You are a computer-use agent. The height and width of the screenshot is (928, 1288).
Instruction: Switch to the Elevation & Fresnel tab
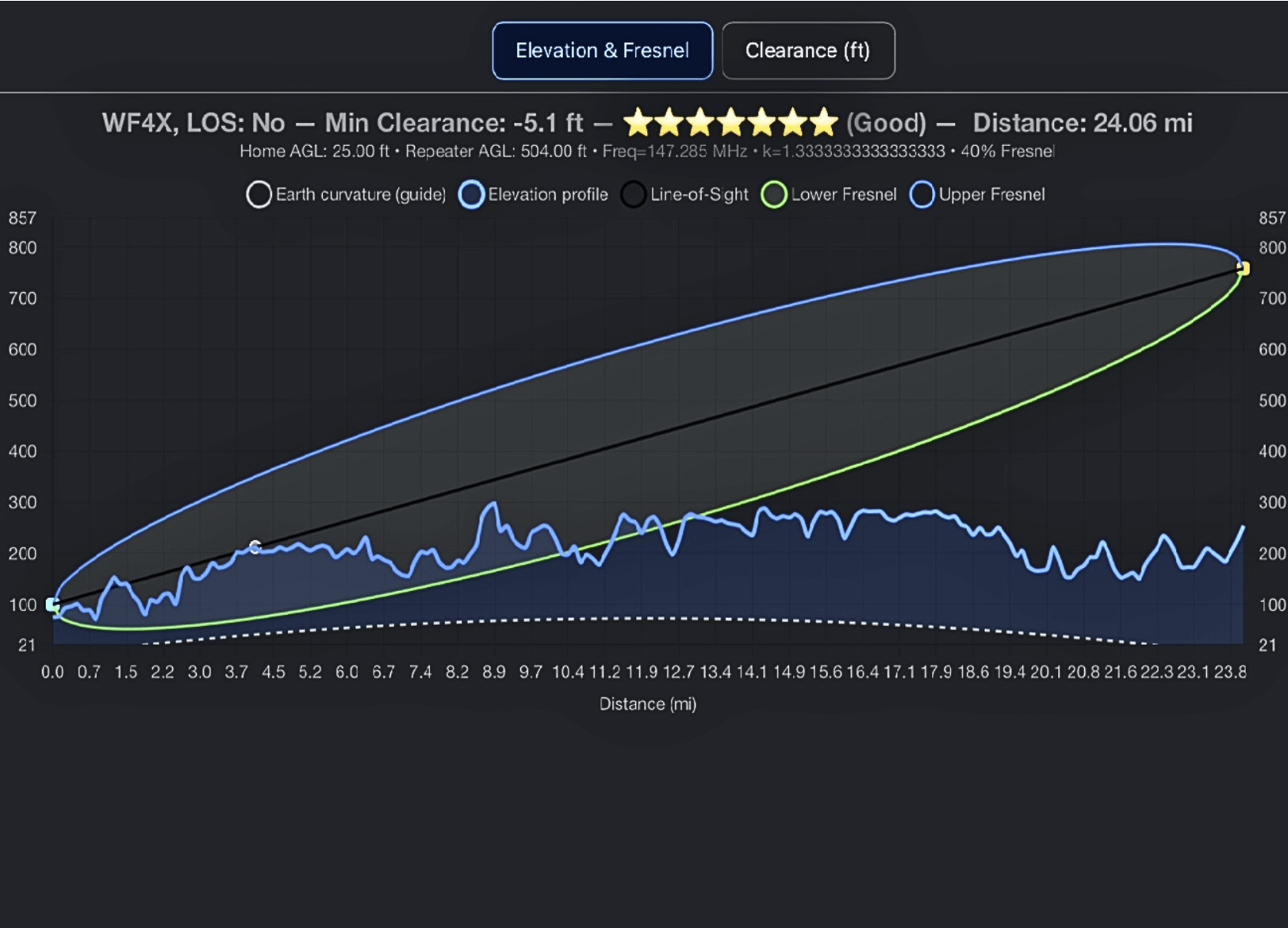[x=602, y=51]
